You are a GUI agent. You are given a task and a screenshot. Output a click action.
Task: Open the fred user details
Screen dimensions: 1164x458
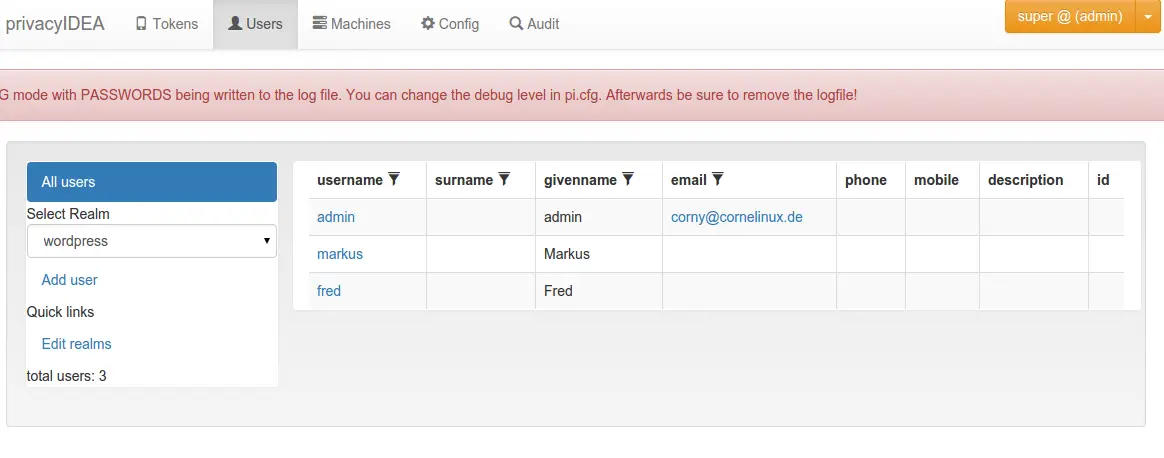click(329, 291)
